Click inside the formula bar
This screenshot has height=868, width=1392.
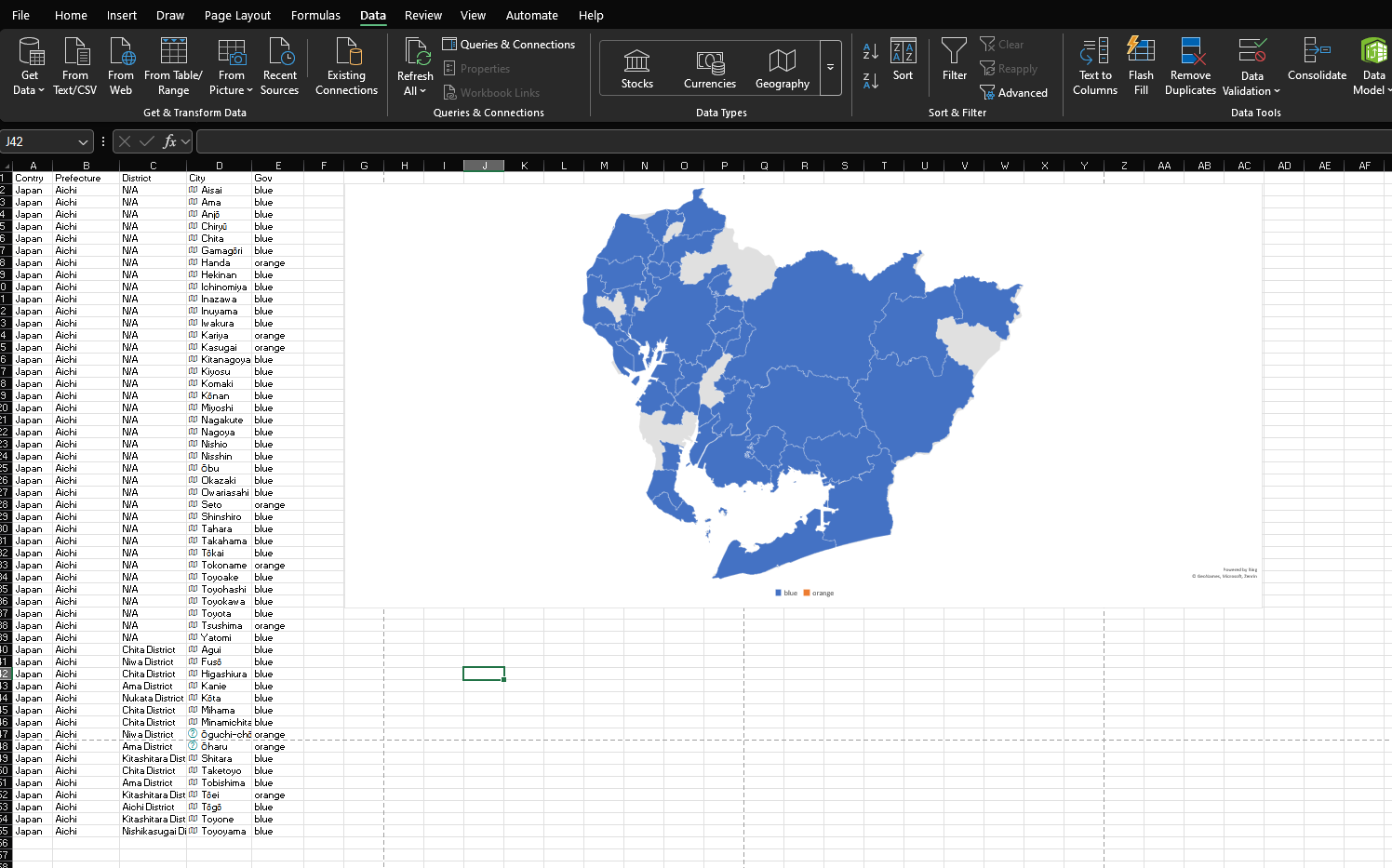[793, 142]
